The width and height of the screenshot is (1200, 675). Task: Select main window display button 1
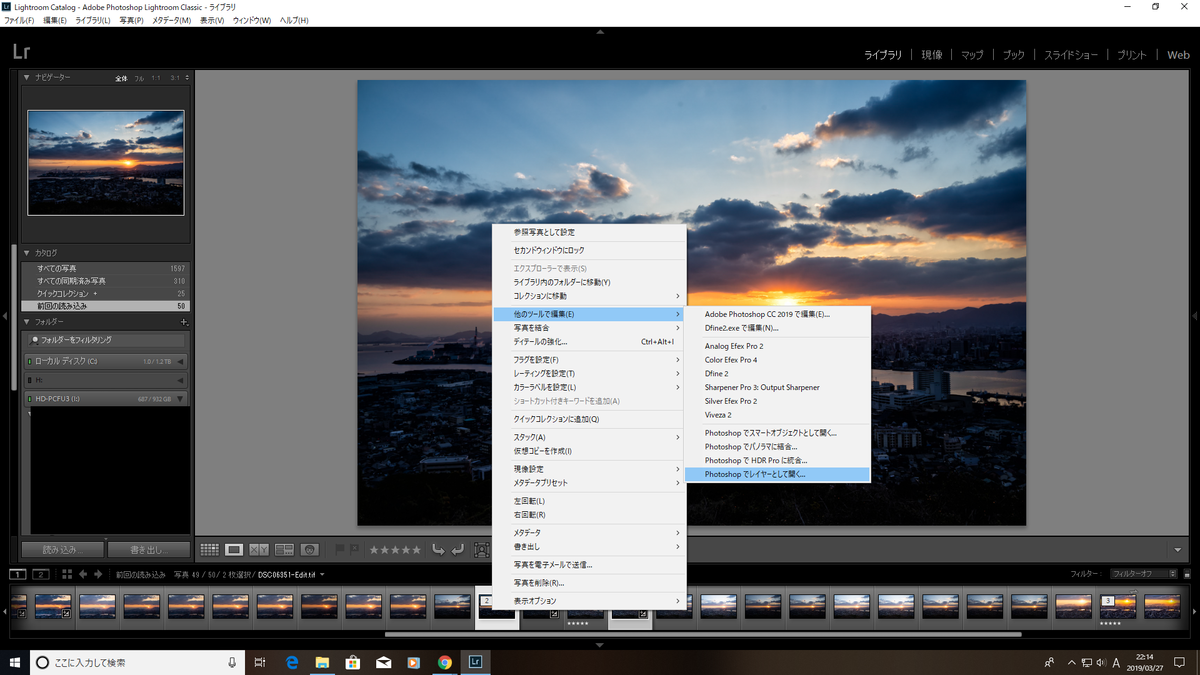coord(18,574)
